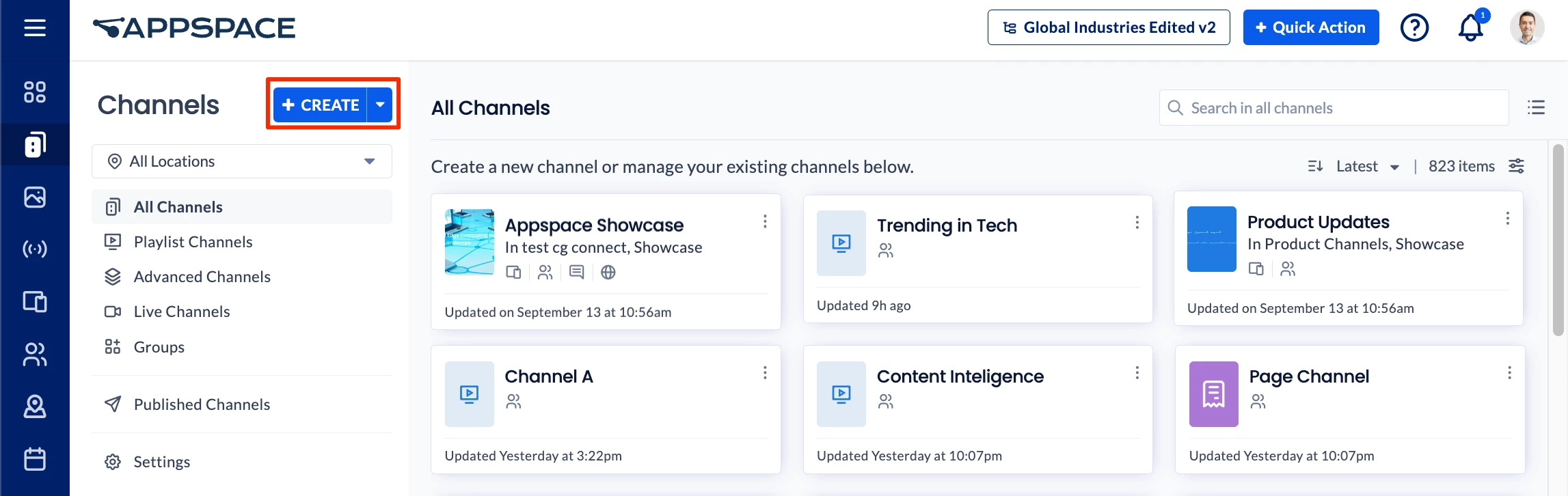Click the help question mark icon
1568x496 pixels.
click(1414, 28)
